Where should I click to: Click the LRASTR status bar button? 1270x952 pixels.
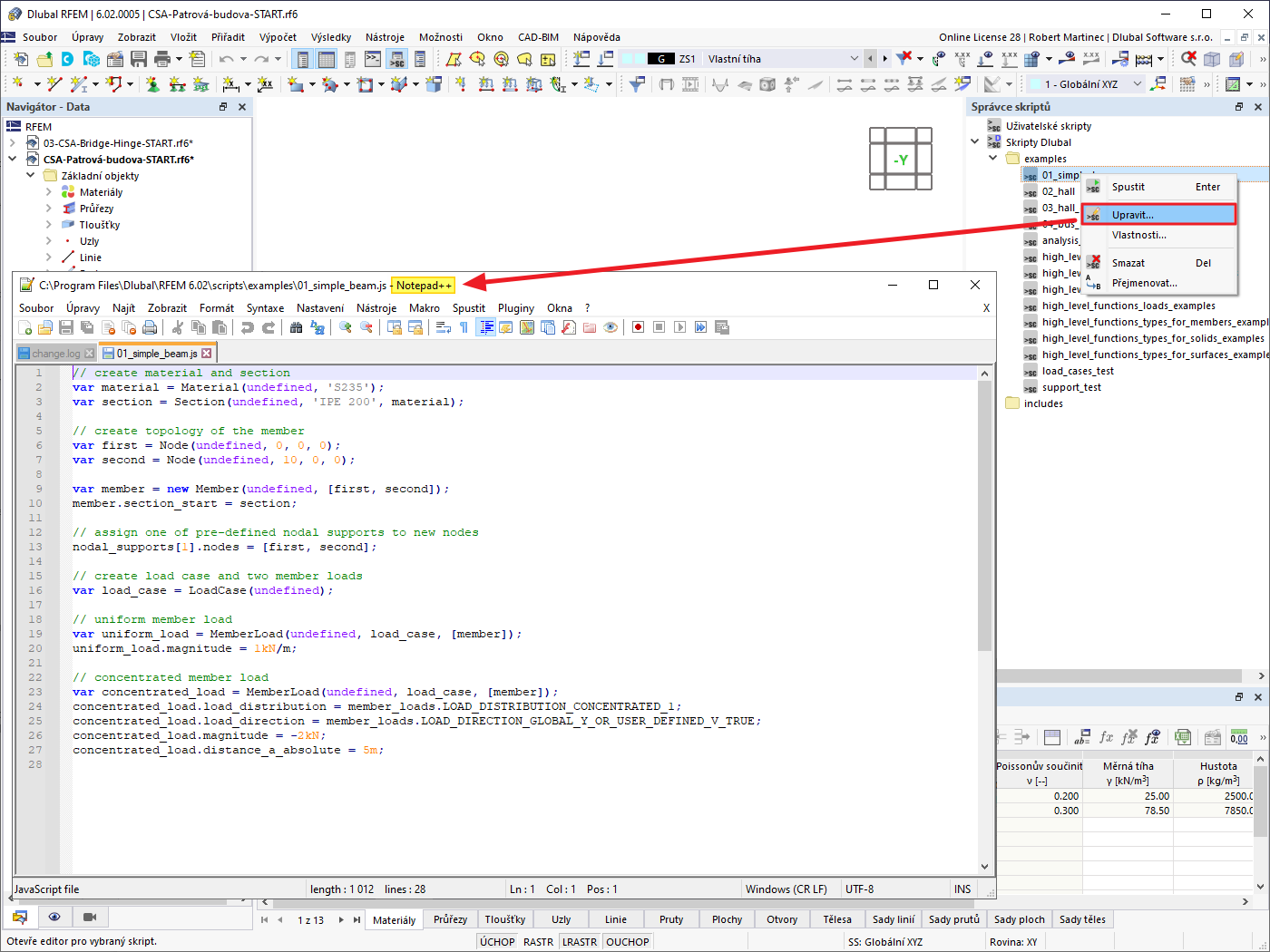pos(580,942)
